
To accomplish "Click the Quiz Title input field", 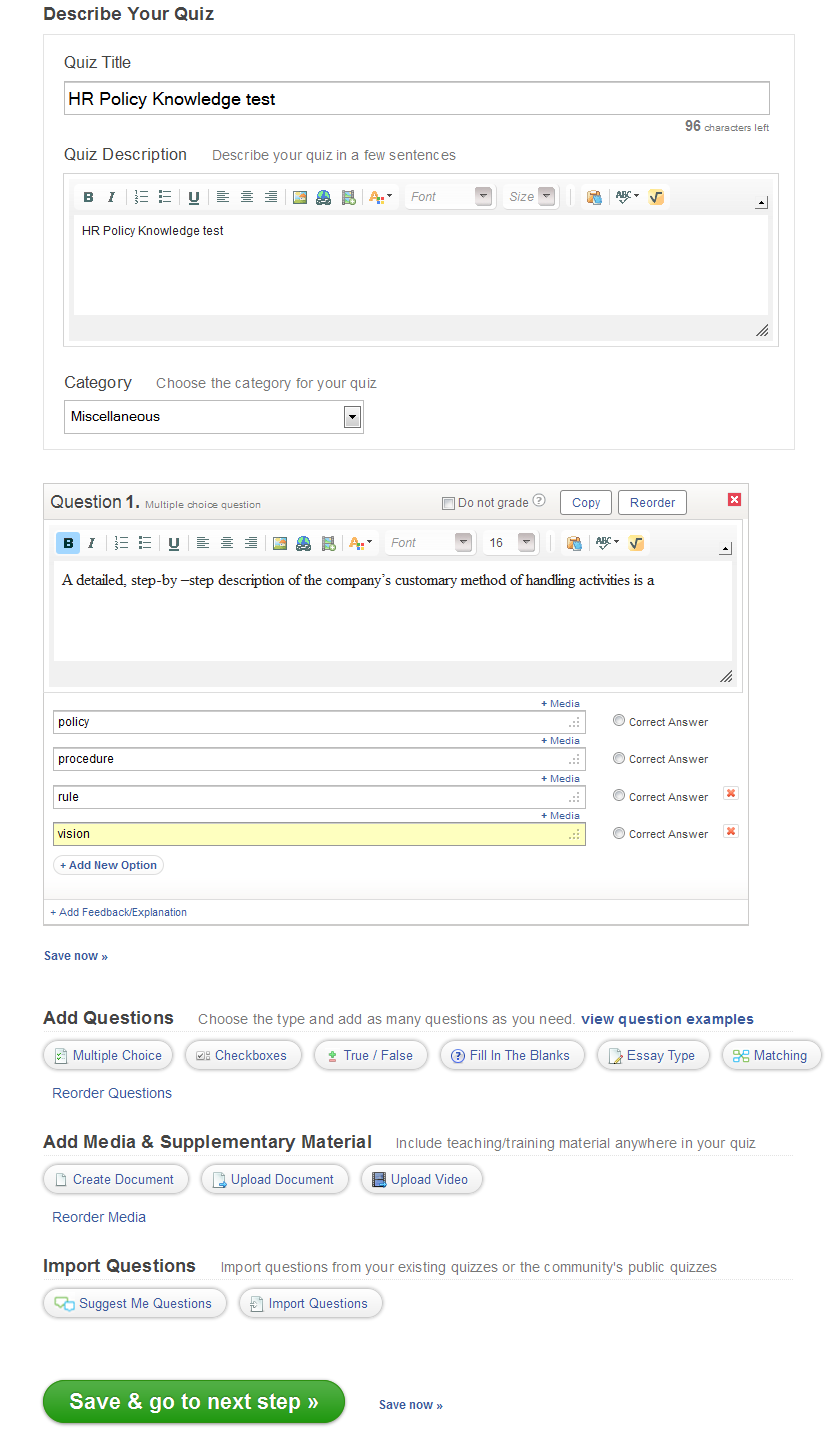I will (416, 99).
